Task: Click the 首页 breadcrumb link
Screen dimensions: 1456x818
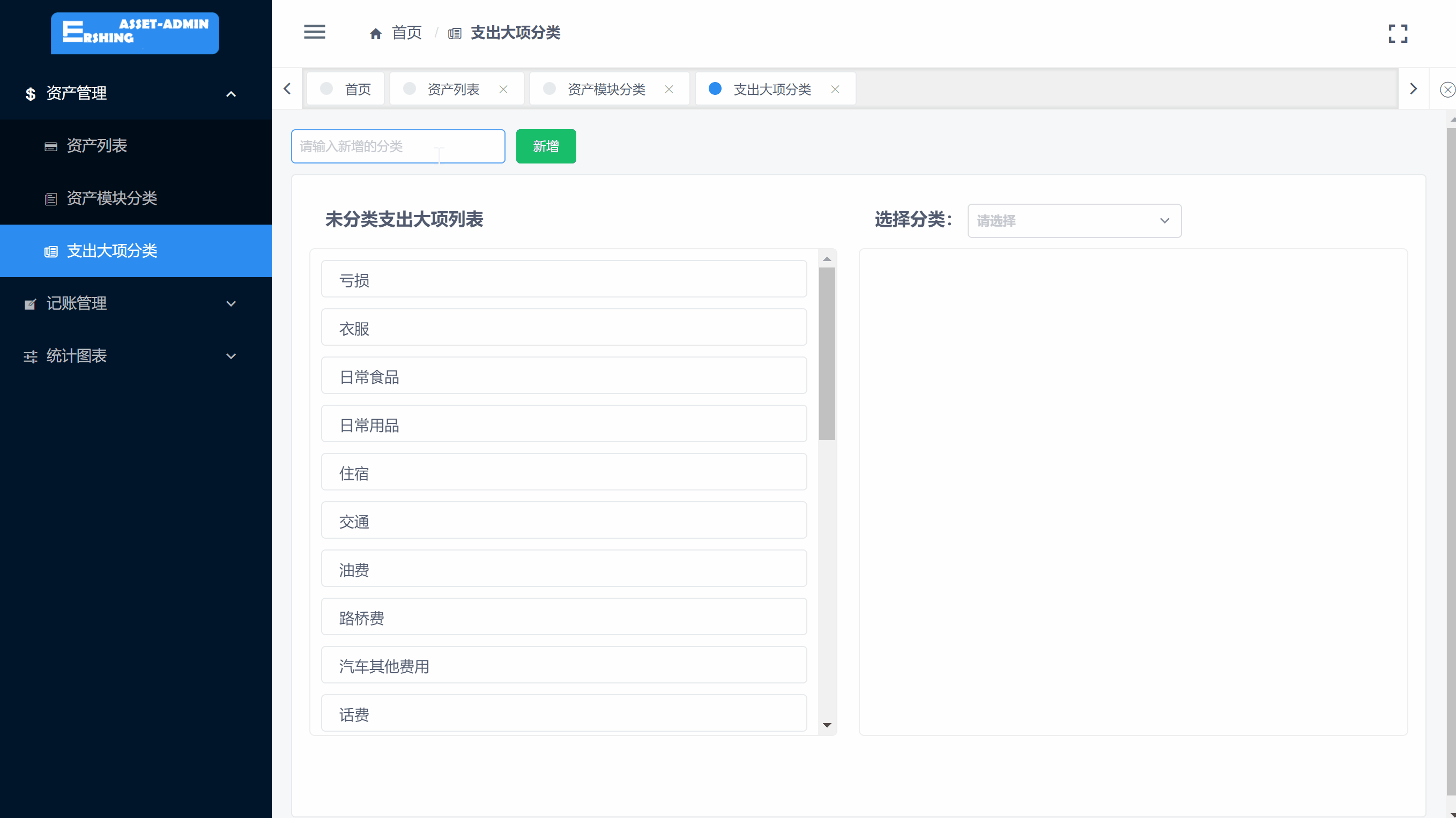Action: point(406,33)
